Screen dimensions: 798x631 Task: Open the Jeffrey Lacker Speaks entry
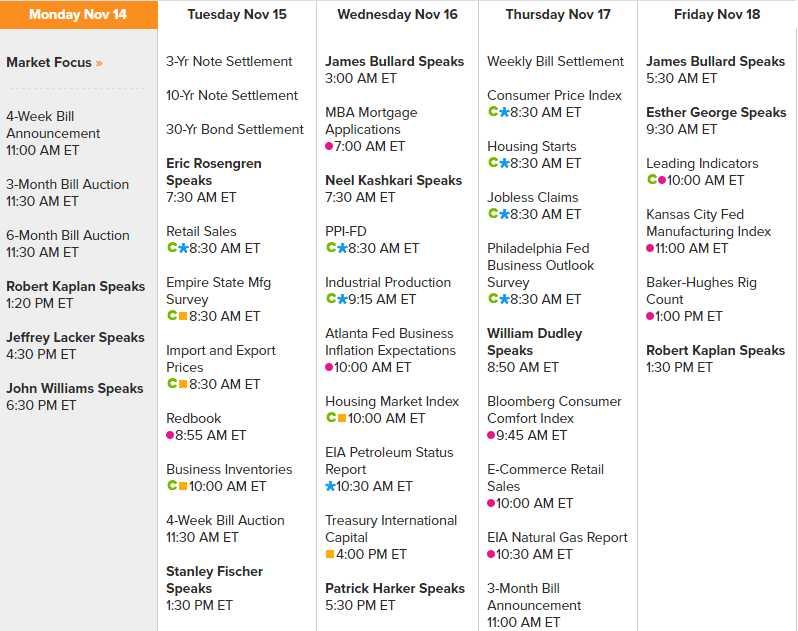(x=75, y=337)
